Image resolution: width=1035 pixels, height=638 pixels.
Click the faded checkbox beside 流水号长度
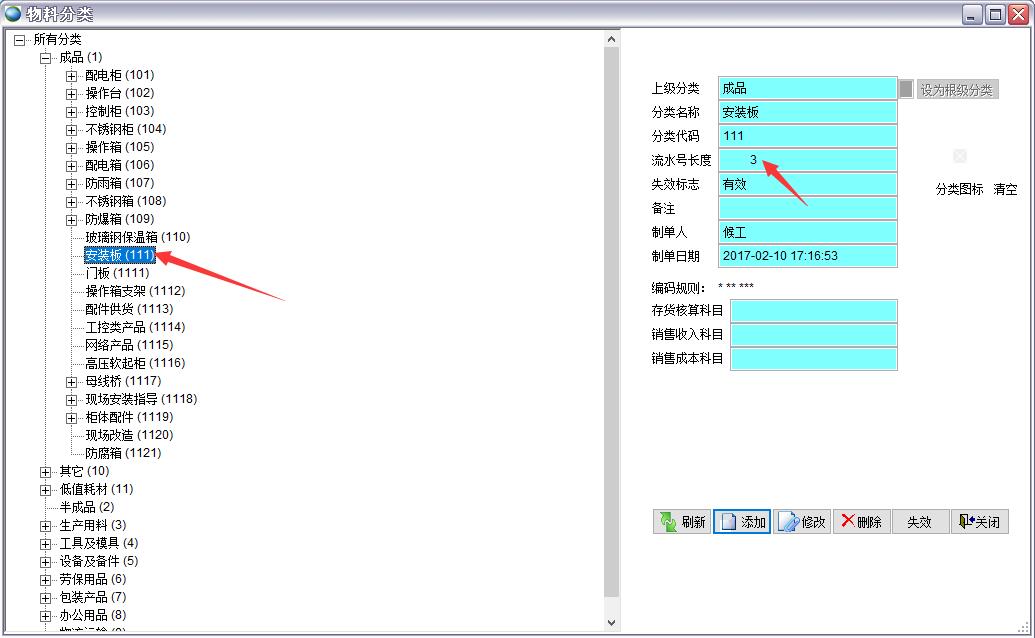point(960,156)
